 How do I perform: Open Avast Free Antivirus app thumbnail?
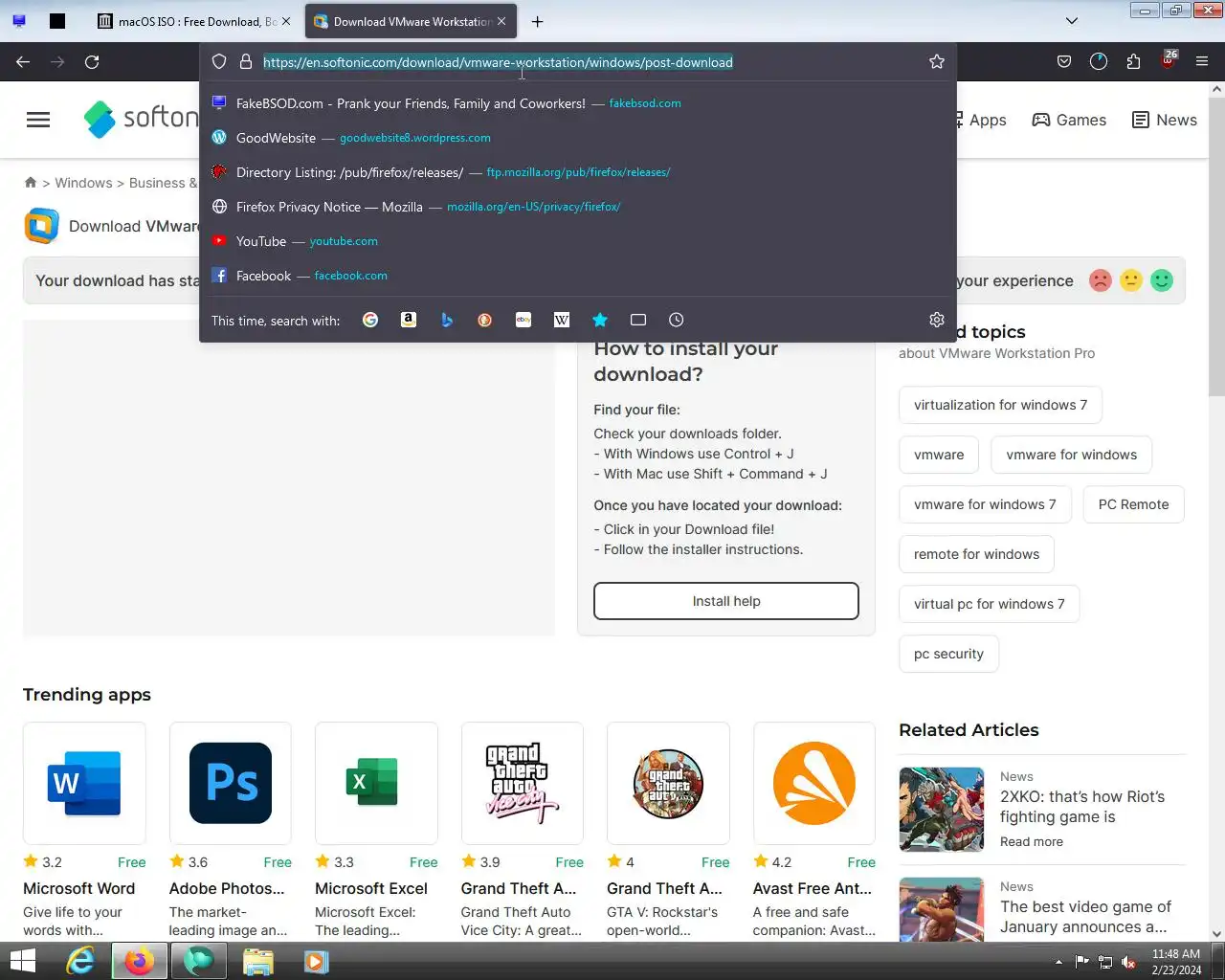click(814, 783)
